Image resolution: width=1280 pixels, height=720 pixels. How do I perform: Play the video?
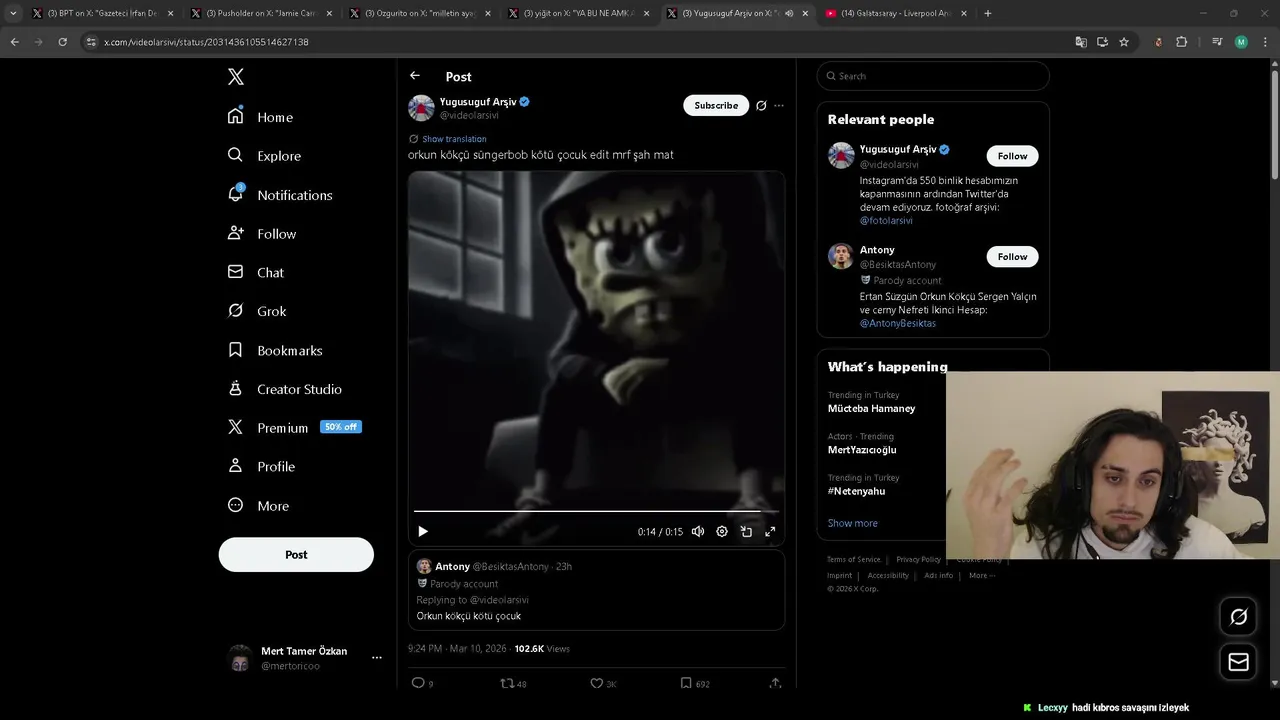pos(423,532)
